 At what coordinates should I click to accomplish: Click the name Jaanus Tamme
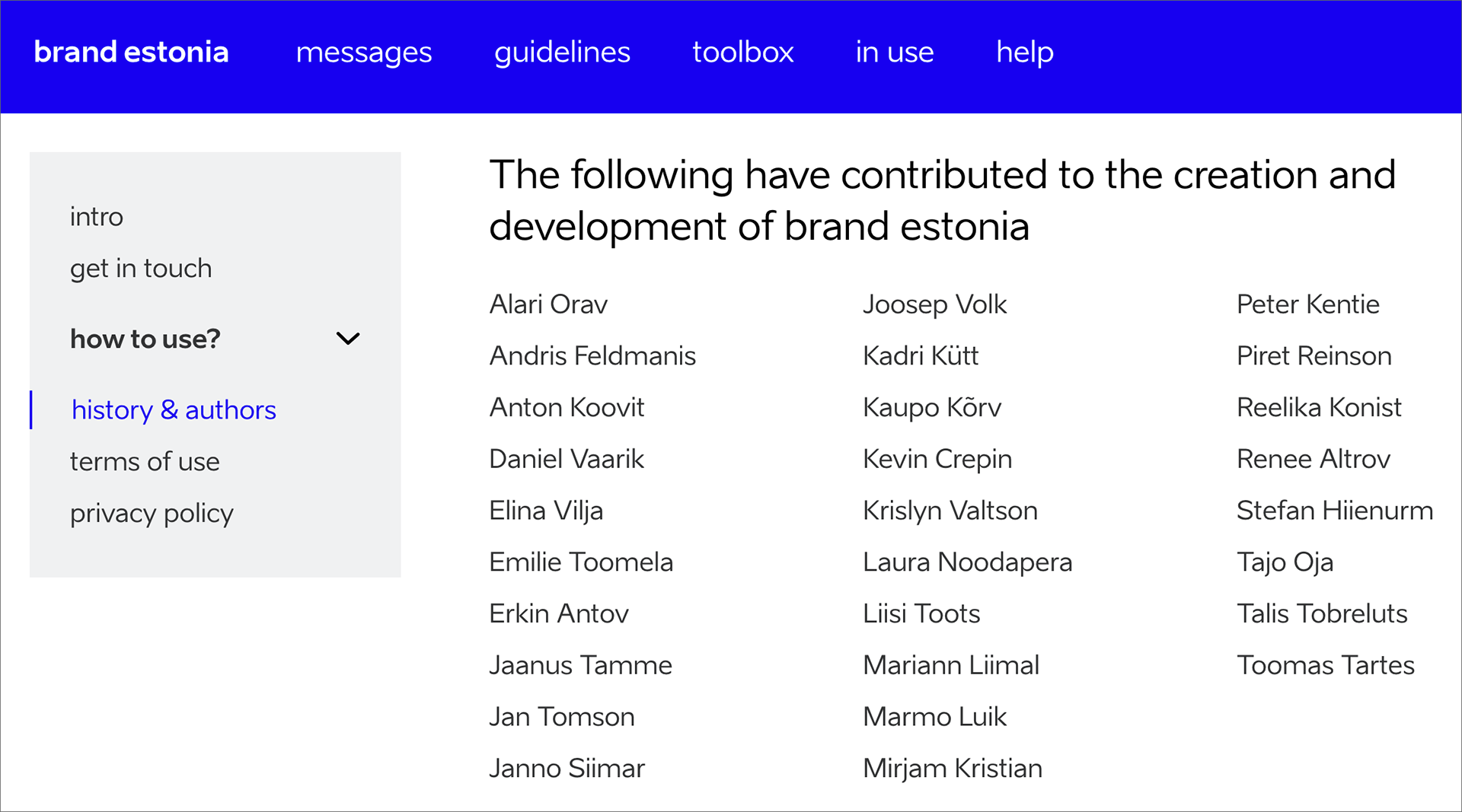(x=580, y=665)
